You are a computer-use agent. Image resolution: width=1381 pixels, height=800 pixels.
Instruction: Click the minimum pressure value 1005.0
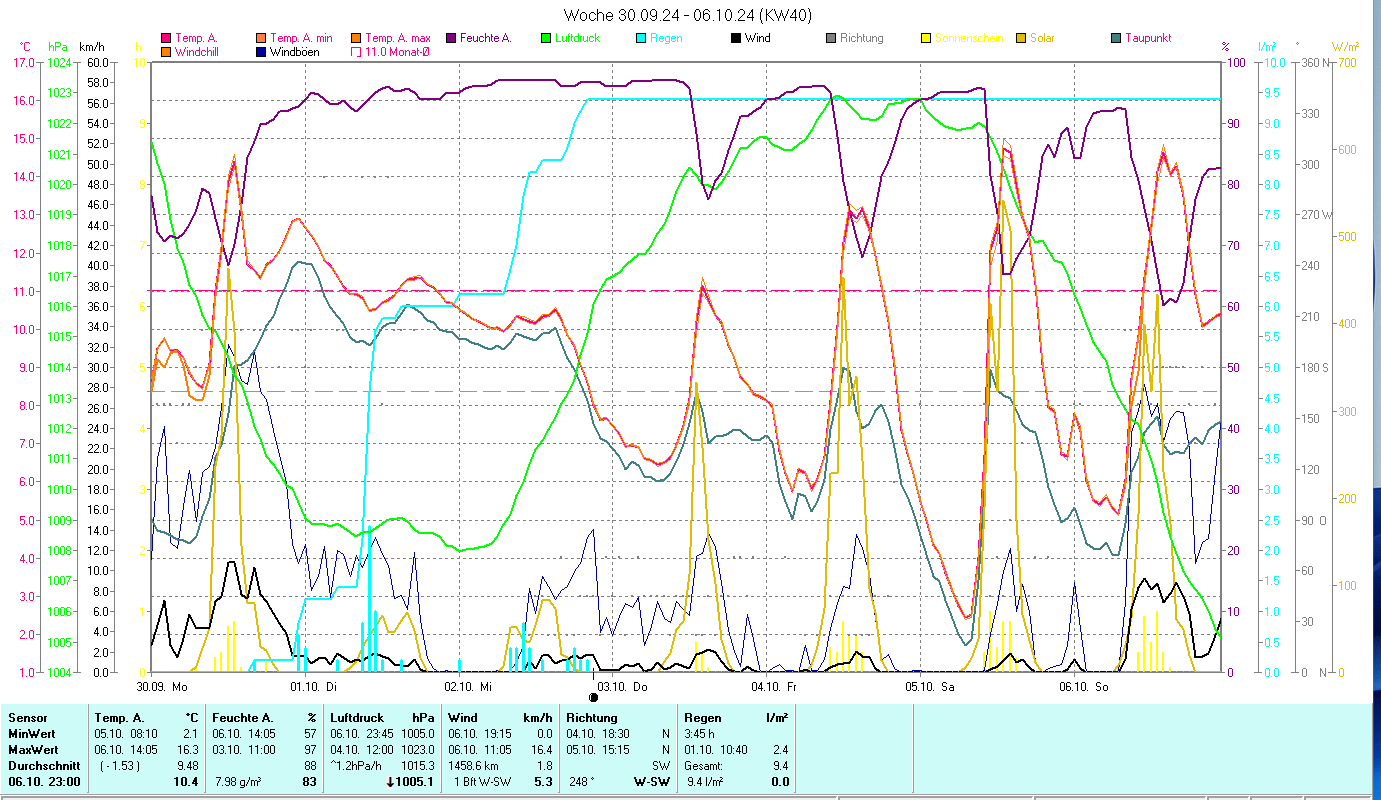pos(418,734)
